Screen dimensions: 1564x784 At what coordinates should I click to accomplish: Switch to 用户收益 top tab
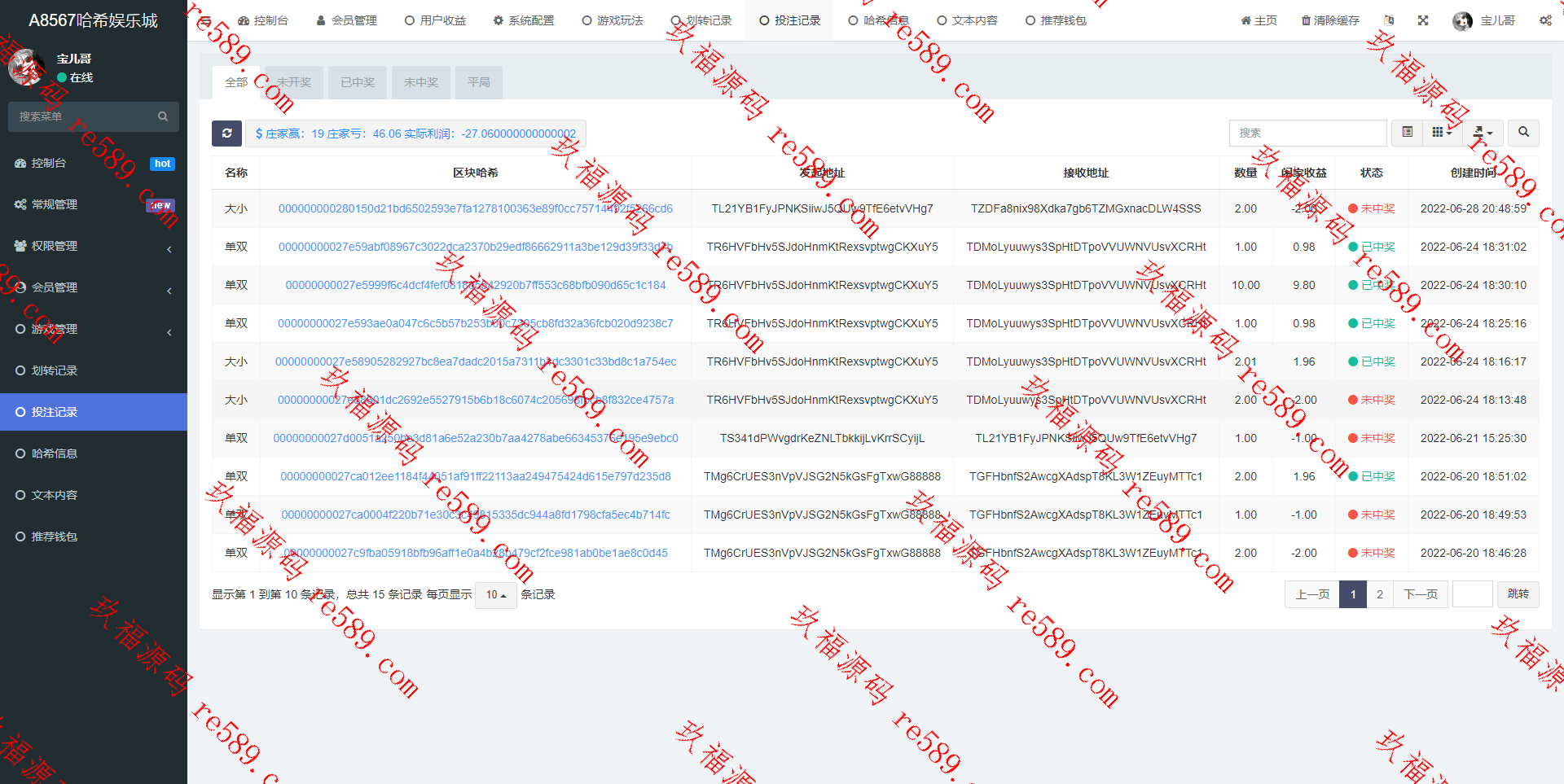[x=435, y=20]
